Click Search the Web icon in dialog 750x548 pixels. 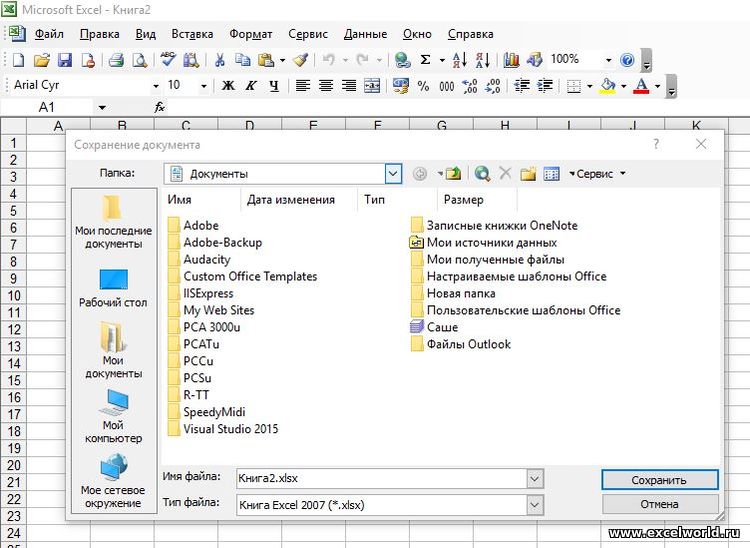coord(482,174)
